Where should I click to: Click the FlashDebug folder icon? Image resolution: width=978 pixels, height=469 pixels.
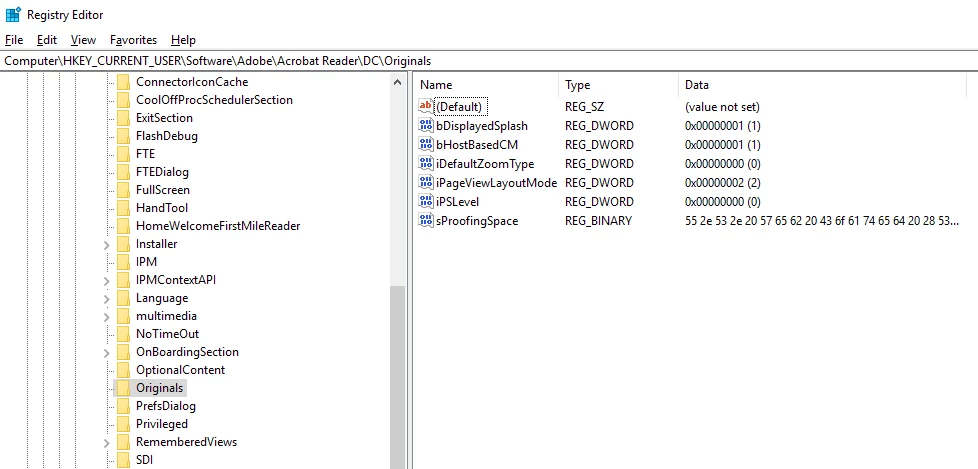point(123,135)
